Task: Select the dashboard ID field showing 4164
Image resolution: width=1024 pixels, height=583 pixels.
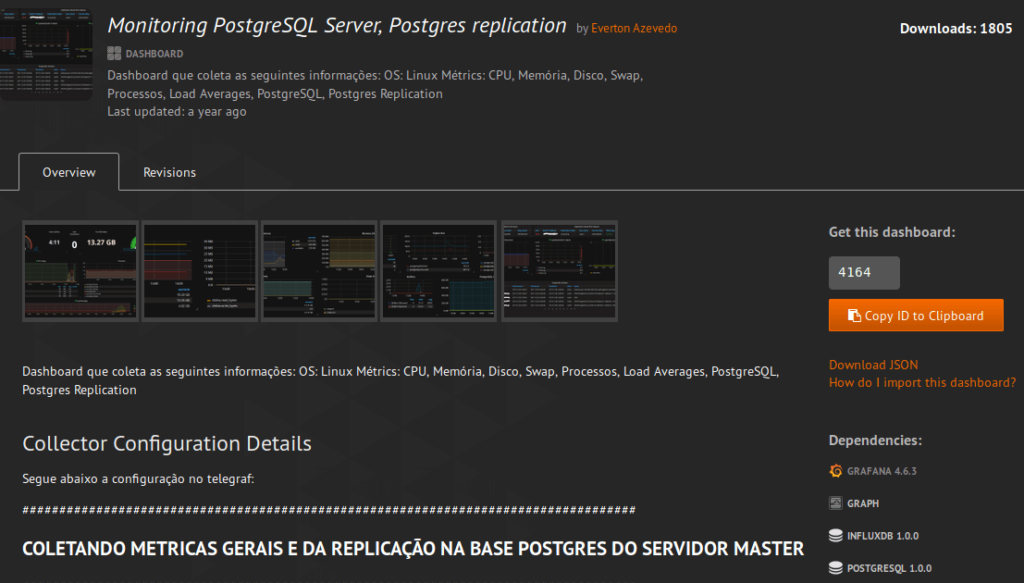Action: point(864,273)
